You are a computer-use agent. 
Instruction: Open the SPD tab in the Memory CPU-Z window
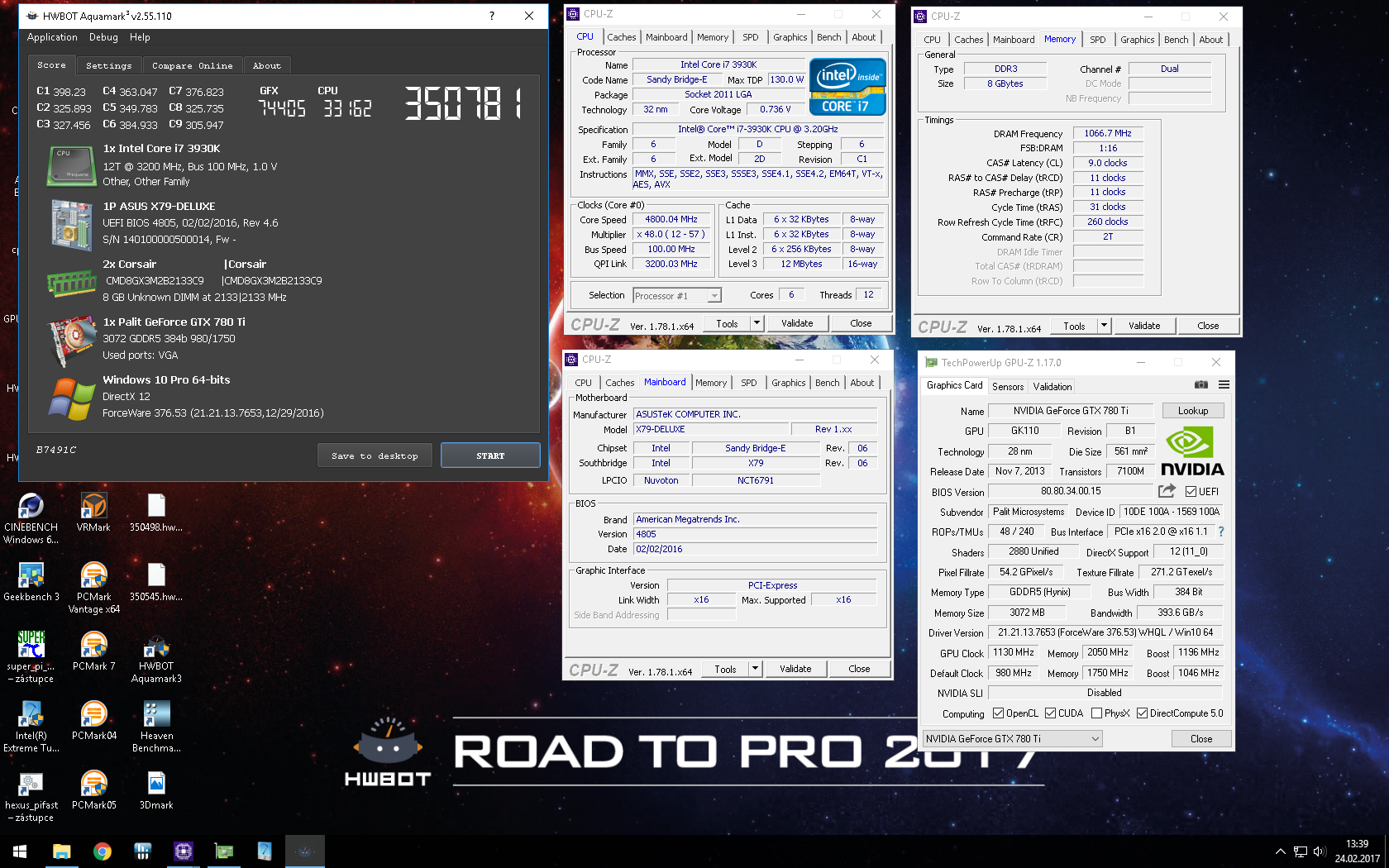point(1097,40)
